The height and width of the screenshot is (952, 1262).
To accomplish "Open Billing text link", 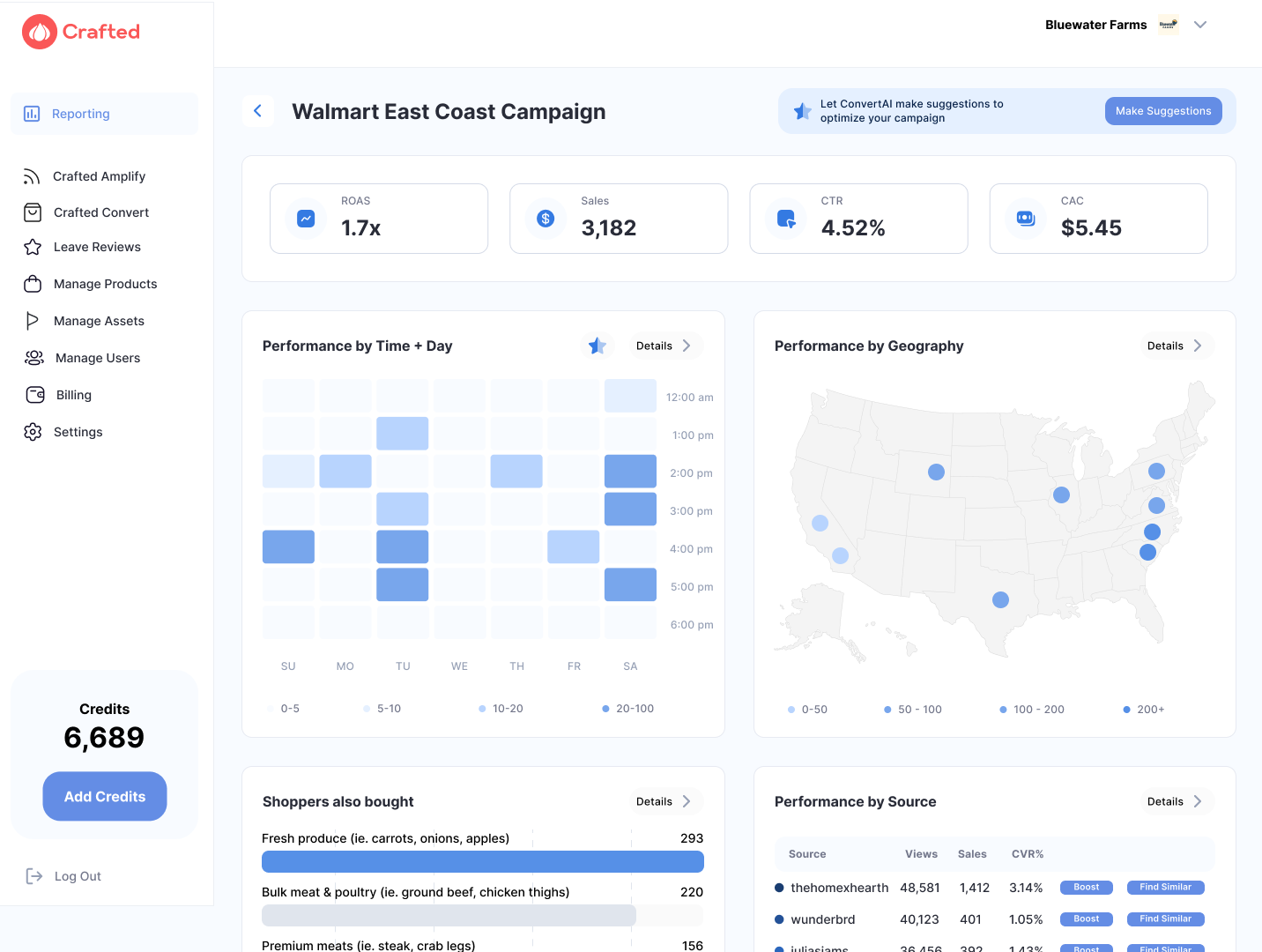I will (74, 395).
